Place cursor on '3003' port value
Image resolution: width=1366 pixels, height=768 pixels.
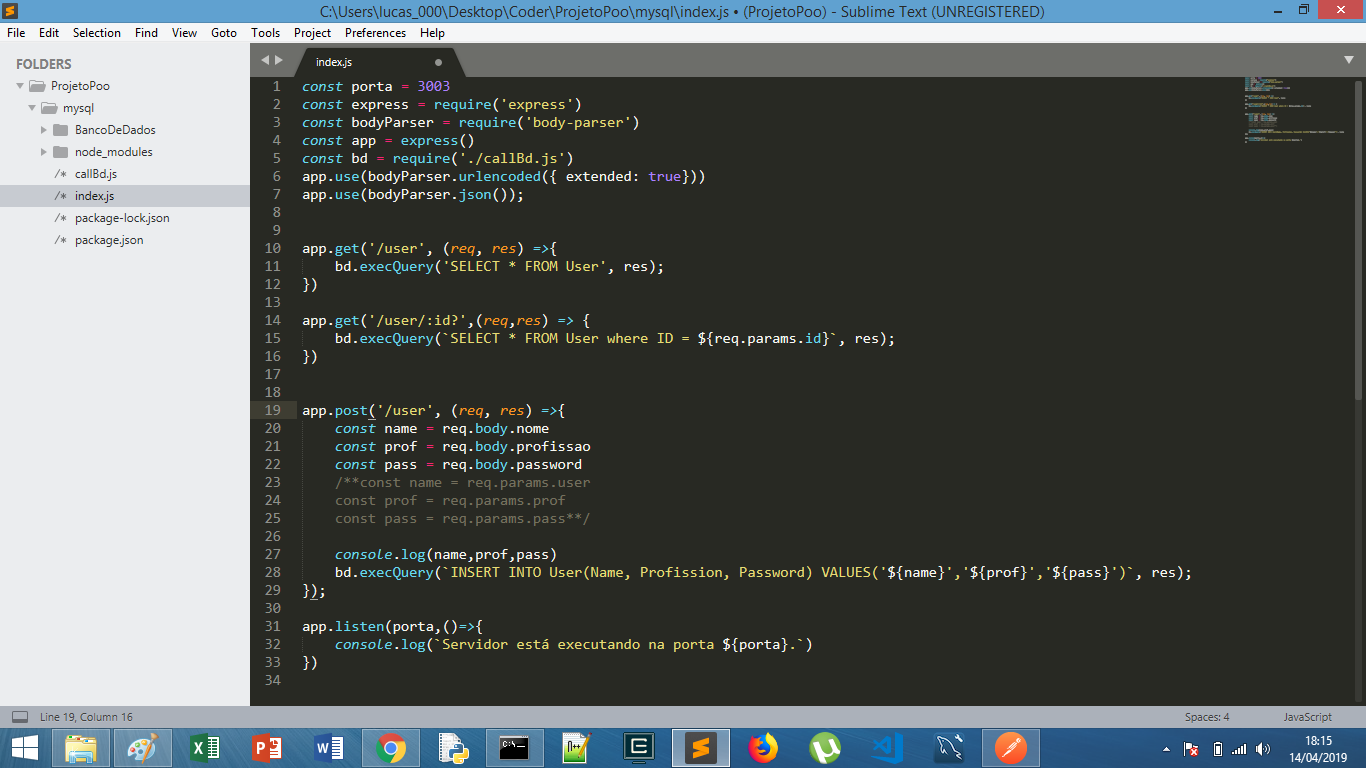(x=434, y=86)
